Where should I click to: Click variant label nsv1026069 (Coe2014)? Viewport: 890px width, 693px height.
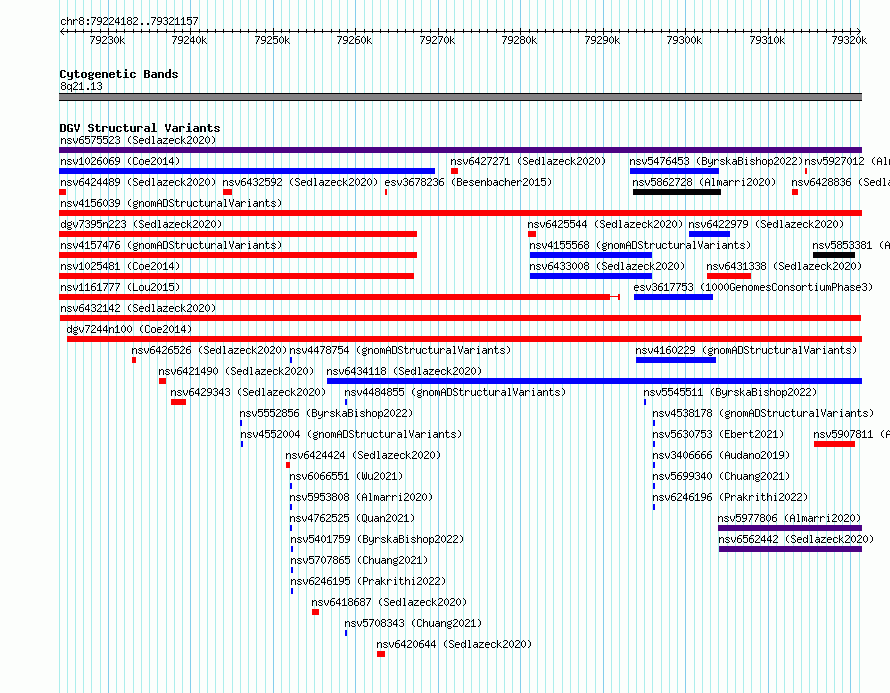(120, 161)
